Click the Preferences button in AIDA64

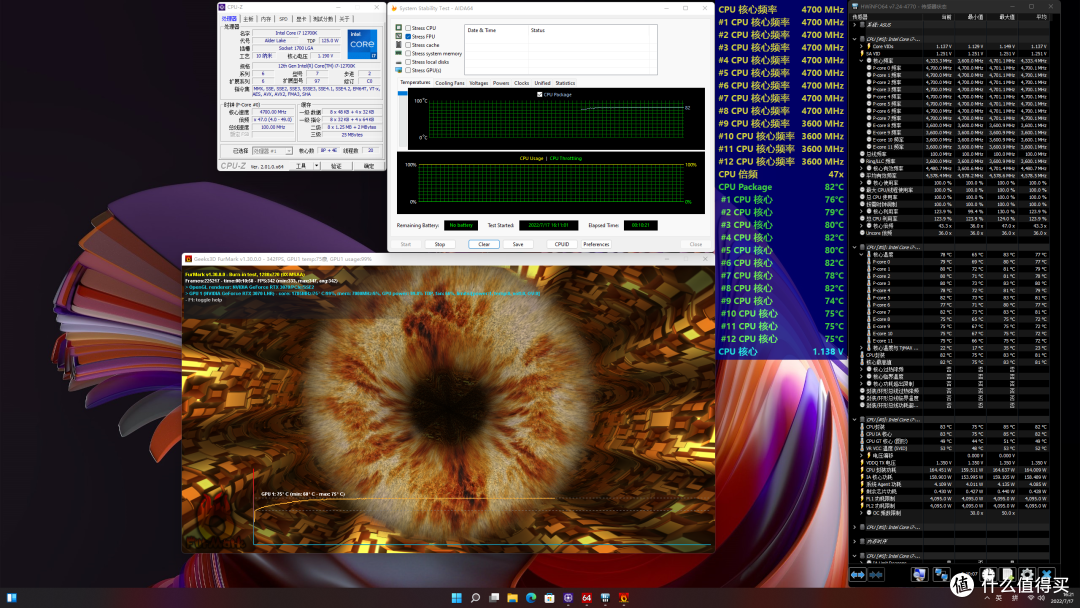pos(596,244)
